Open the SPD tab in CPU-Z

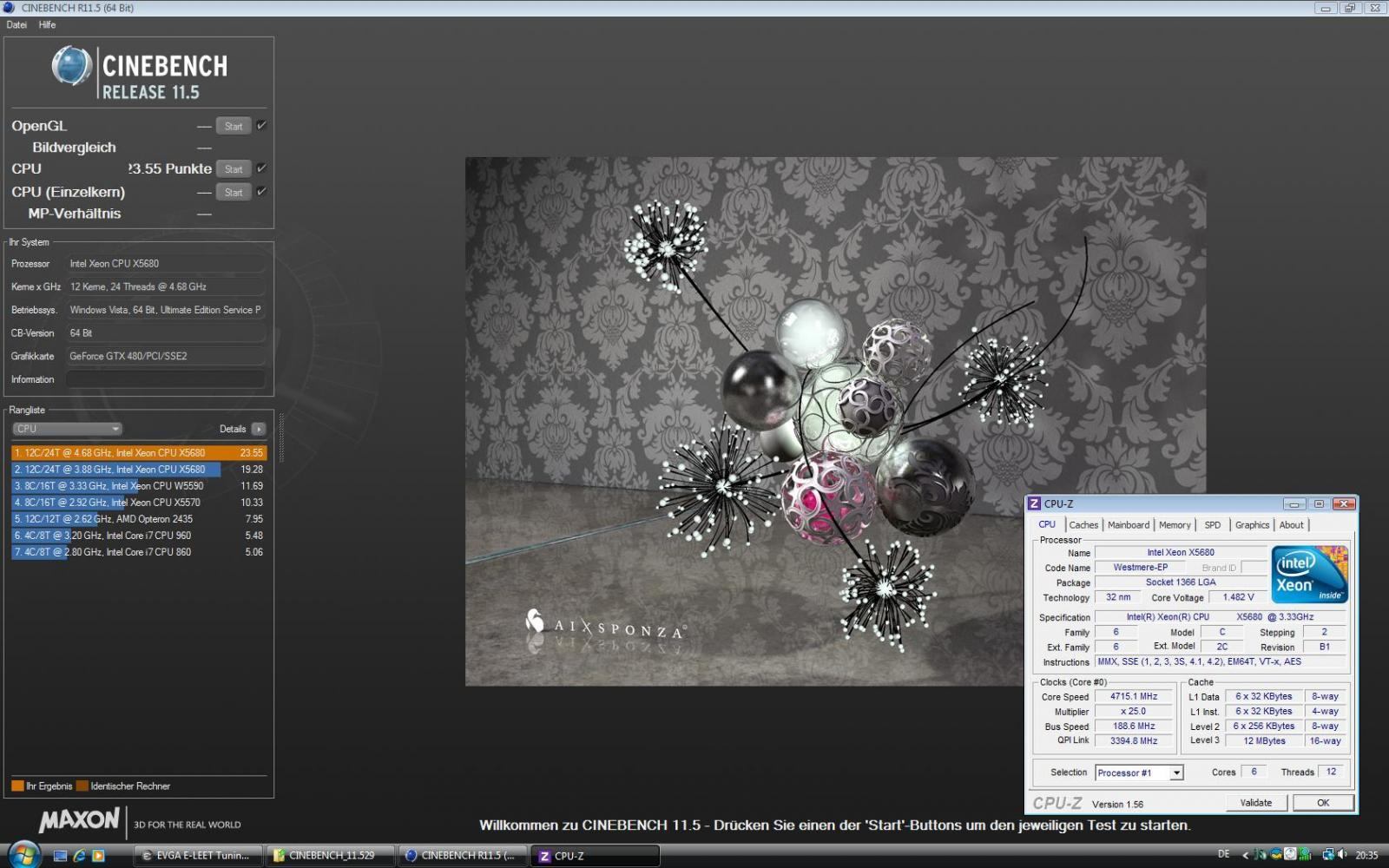coord(1213,525)
